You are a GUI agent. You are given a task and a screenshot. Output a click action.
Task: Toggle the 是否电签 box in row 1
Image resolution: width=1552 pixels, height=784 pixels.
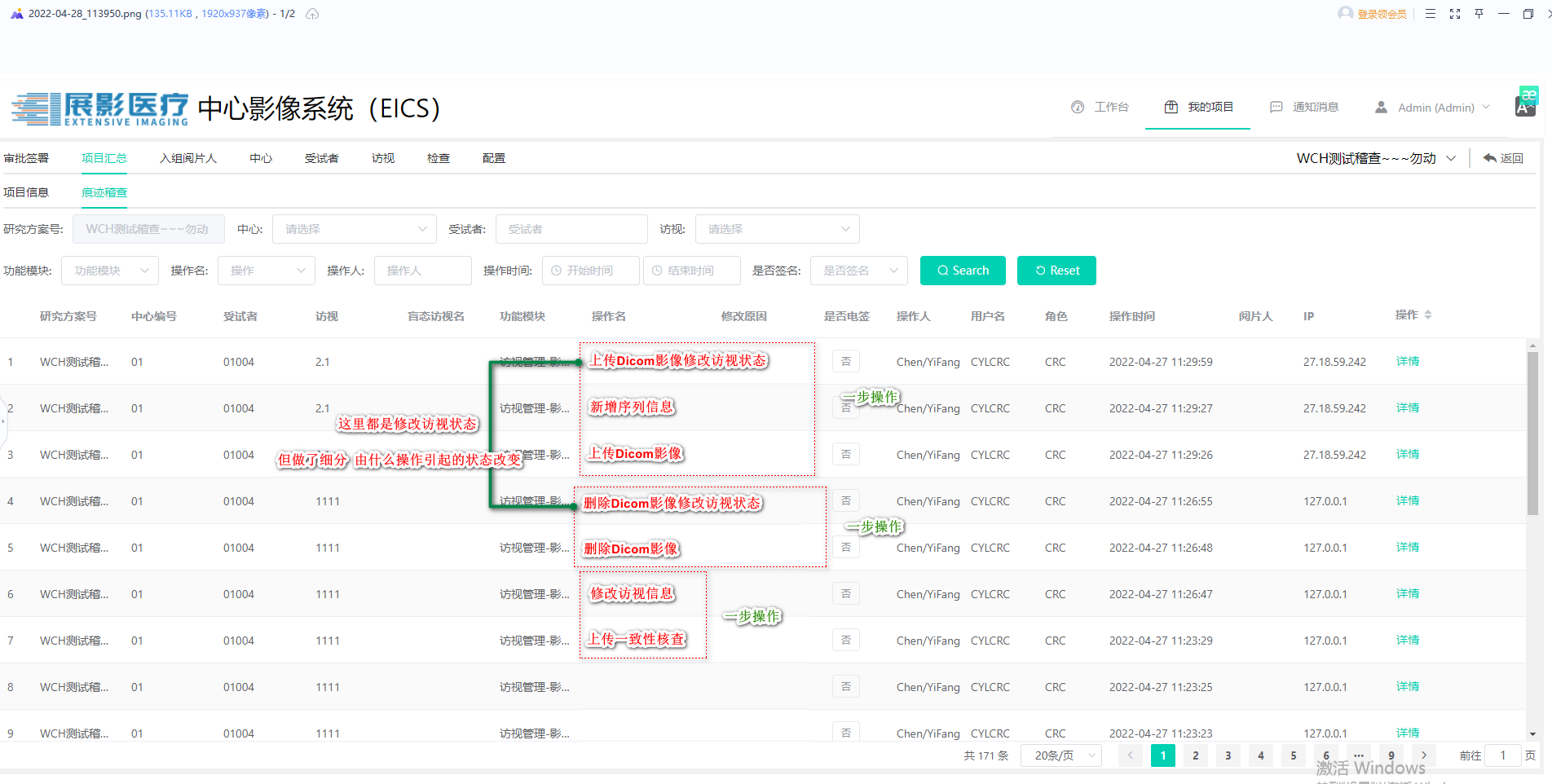coord(846,361)
